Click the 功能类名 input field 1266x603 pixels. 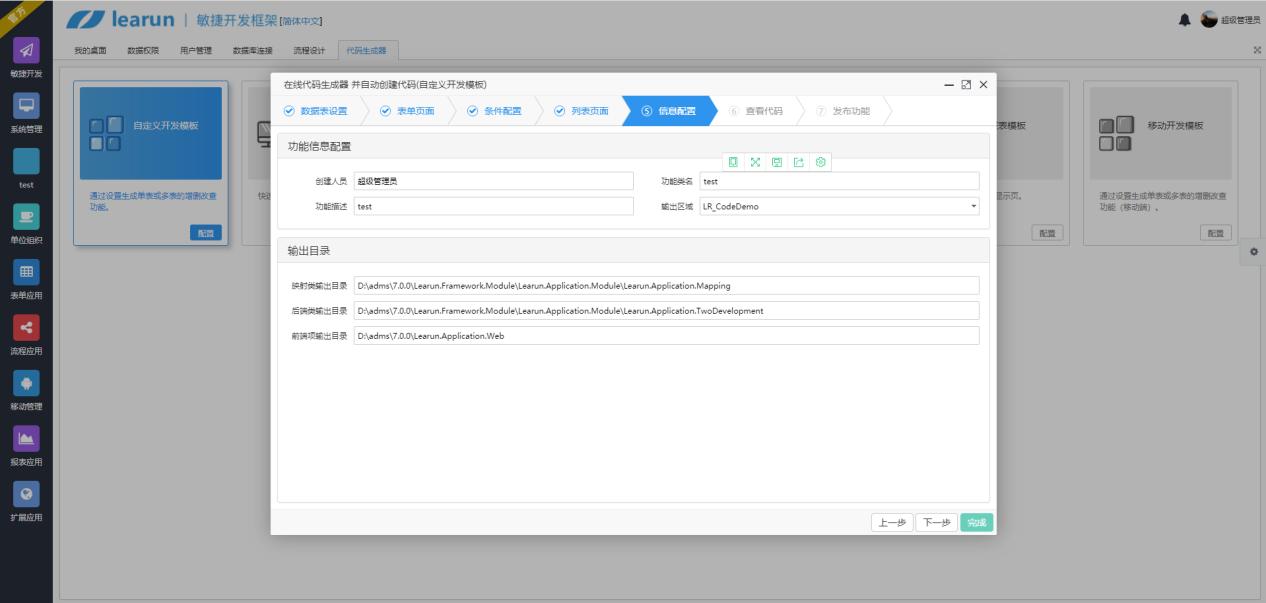coord(839,181)
